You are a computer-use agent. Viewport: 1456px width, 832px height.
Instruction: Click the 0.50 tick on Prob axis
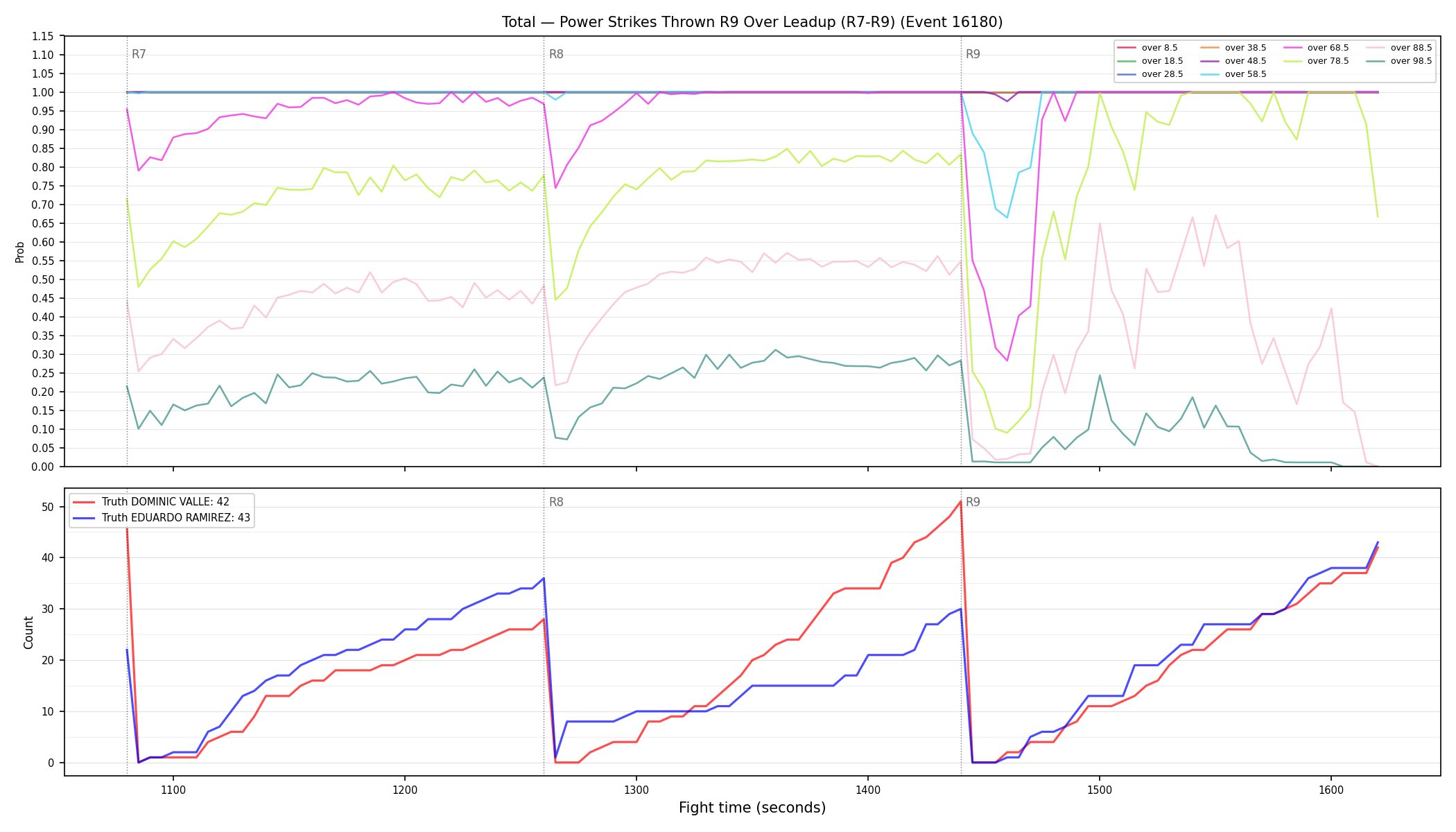click(43, 279)
